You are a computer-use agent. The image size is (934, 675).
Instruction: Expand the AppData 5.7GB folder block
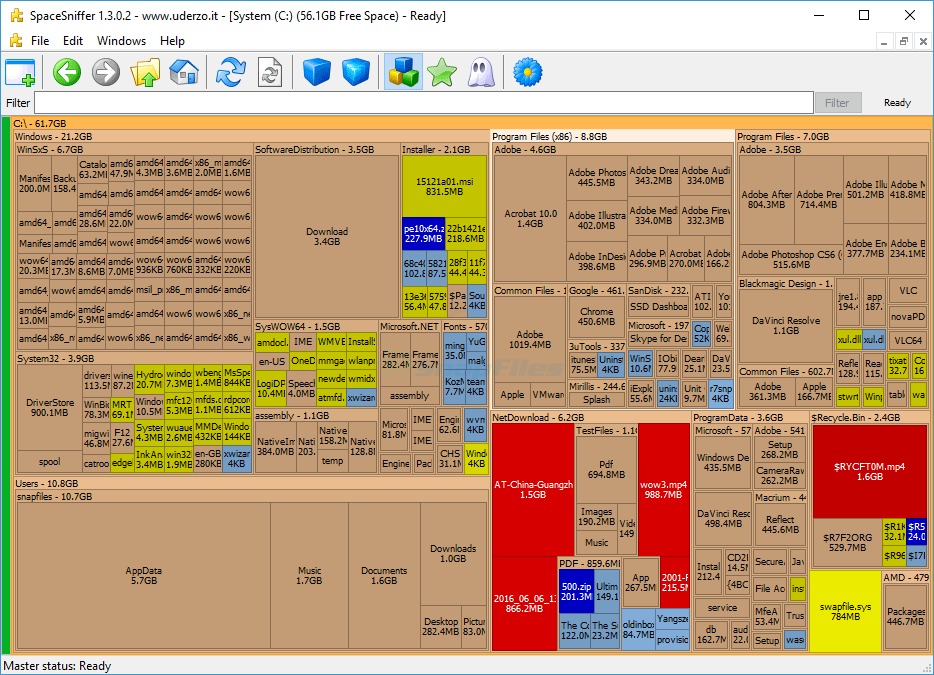pyautogui.click(x=143, y=575)
